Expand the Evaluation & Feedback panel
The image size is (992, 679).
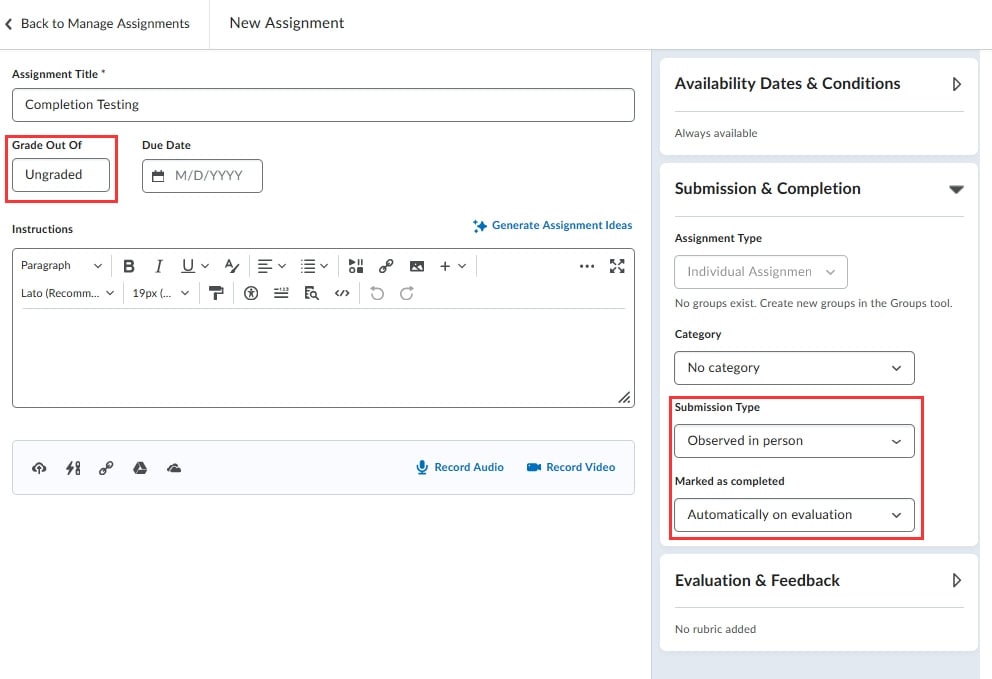click(x=957, y=580)
